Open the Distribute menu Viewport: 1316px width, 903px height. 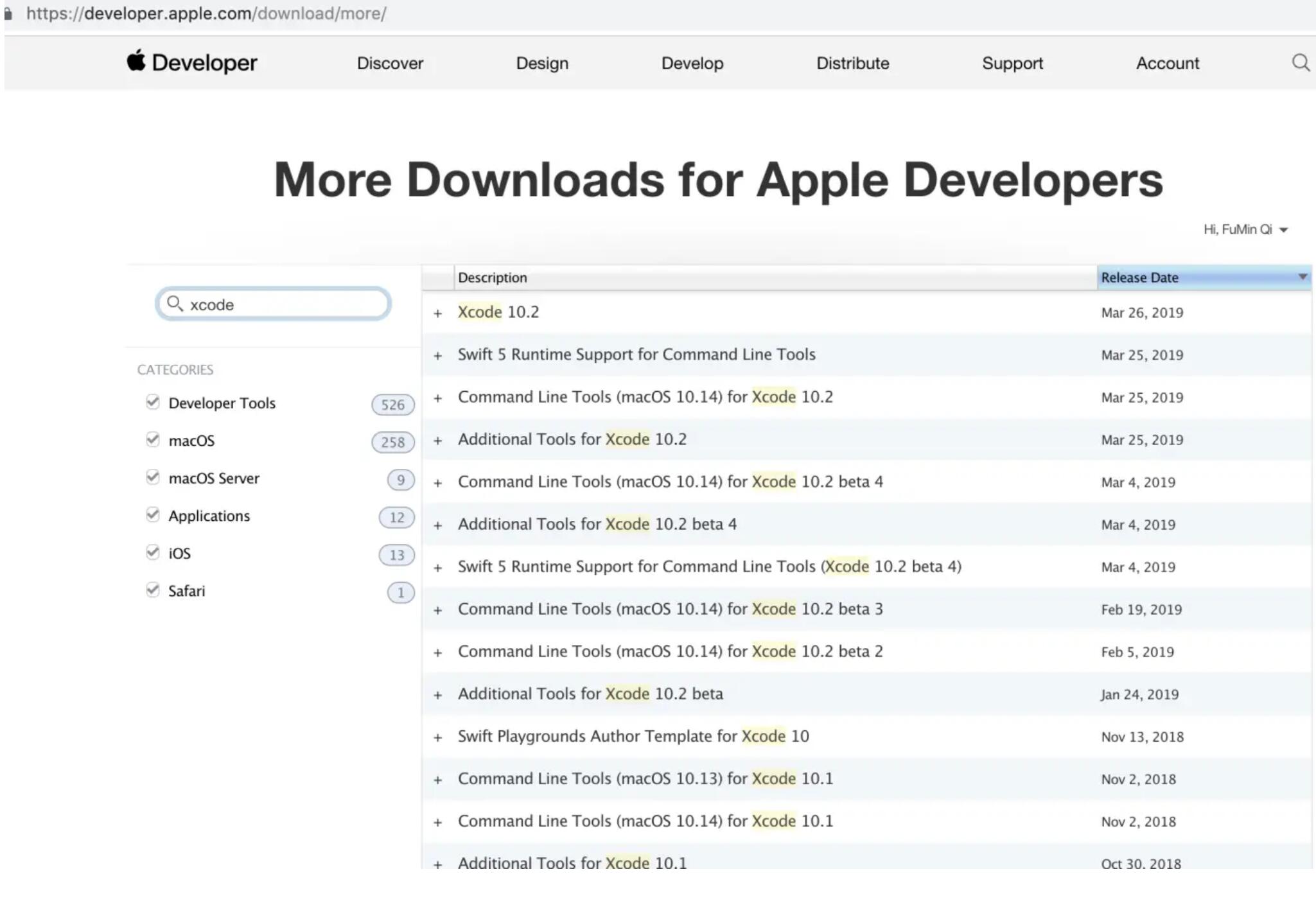click(x=852, y=63)
